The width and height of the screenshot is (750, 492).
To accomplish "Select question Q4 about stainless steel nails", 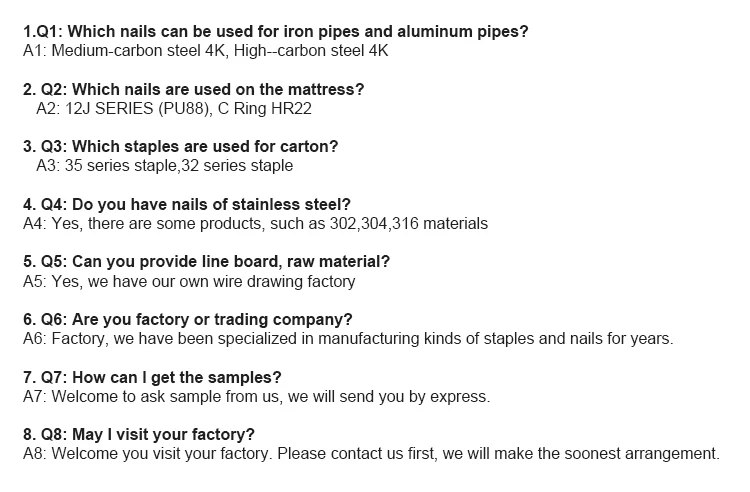I will 186,204.
